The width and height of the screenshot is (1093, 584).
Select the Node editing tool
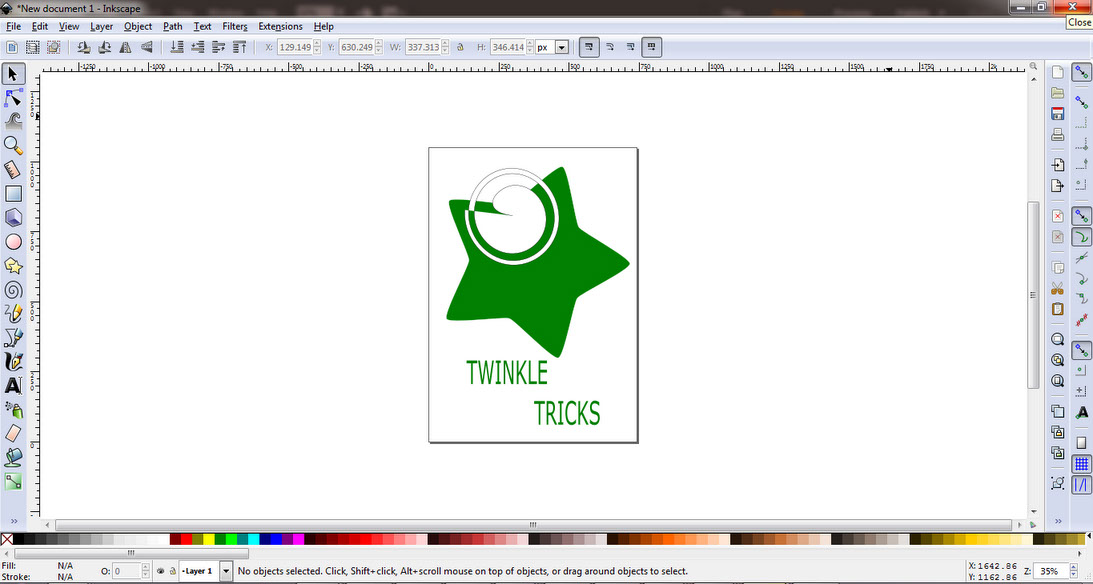pyautogui.click(x=13, y=98)
